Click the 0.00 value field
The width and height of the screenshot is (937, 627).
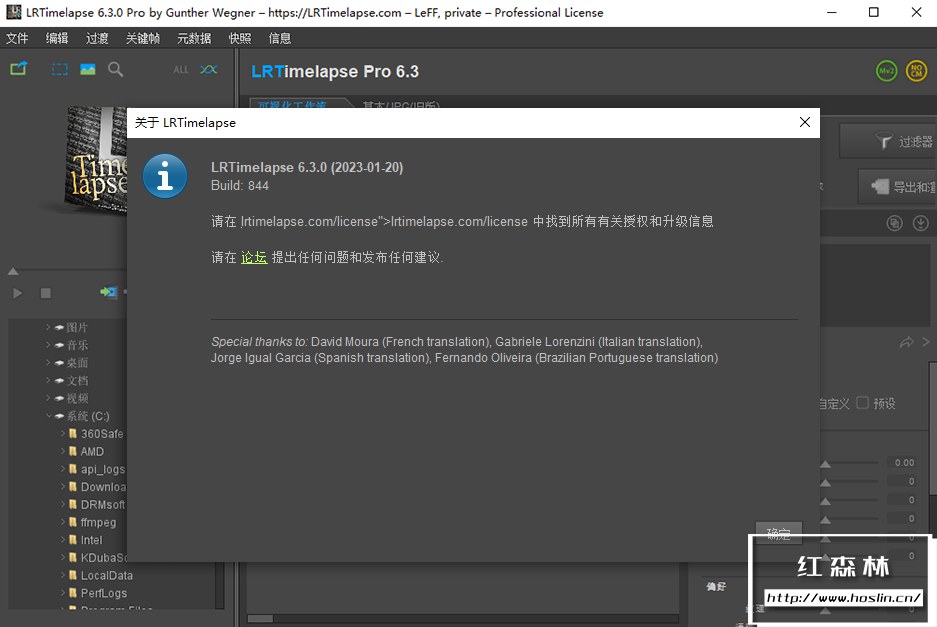pyautogui.click(x=904, y=463)
